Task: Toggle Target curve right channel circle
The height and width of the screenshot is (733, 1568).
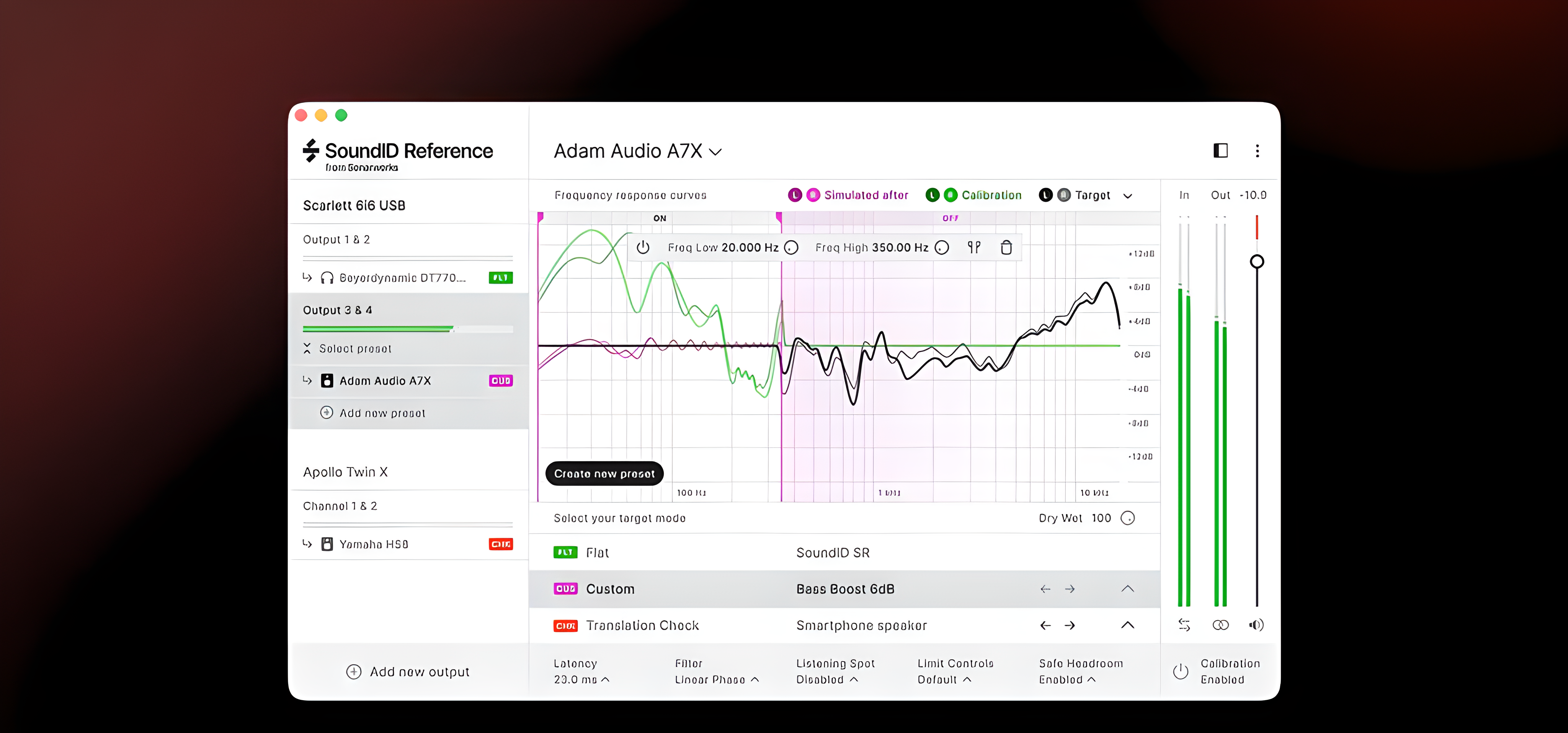Action: [1064, 195]
